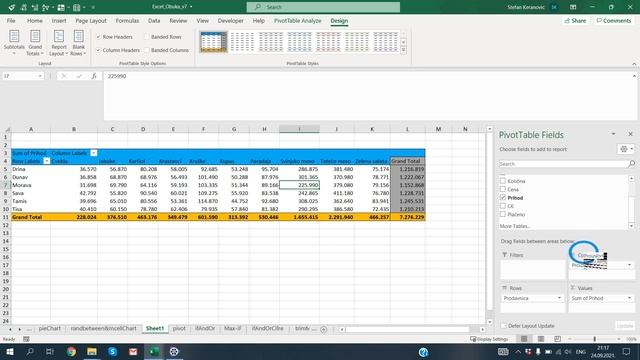Enable Banded Columns
This screenshot has height=360, width=640.
click(147, 50)
